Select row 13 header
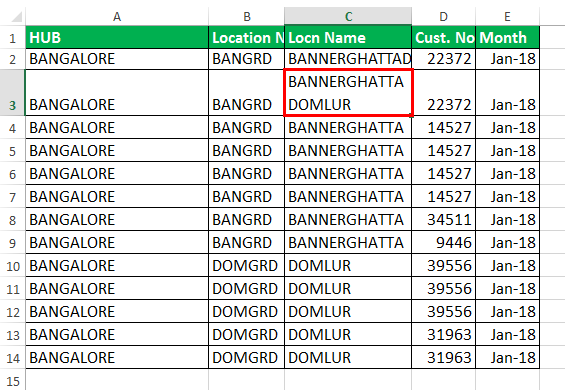Image resolution: width=565 pixels, height=390 pixels. (x=13, y=334)
